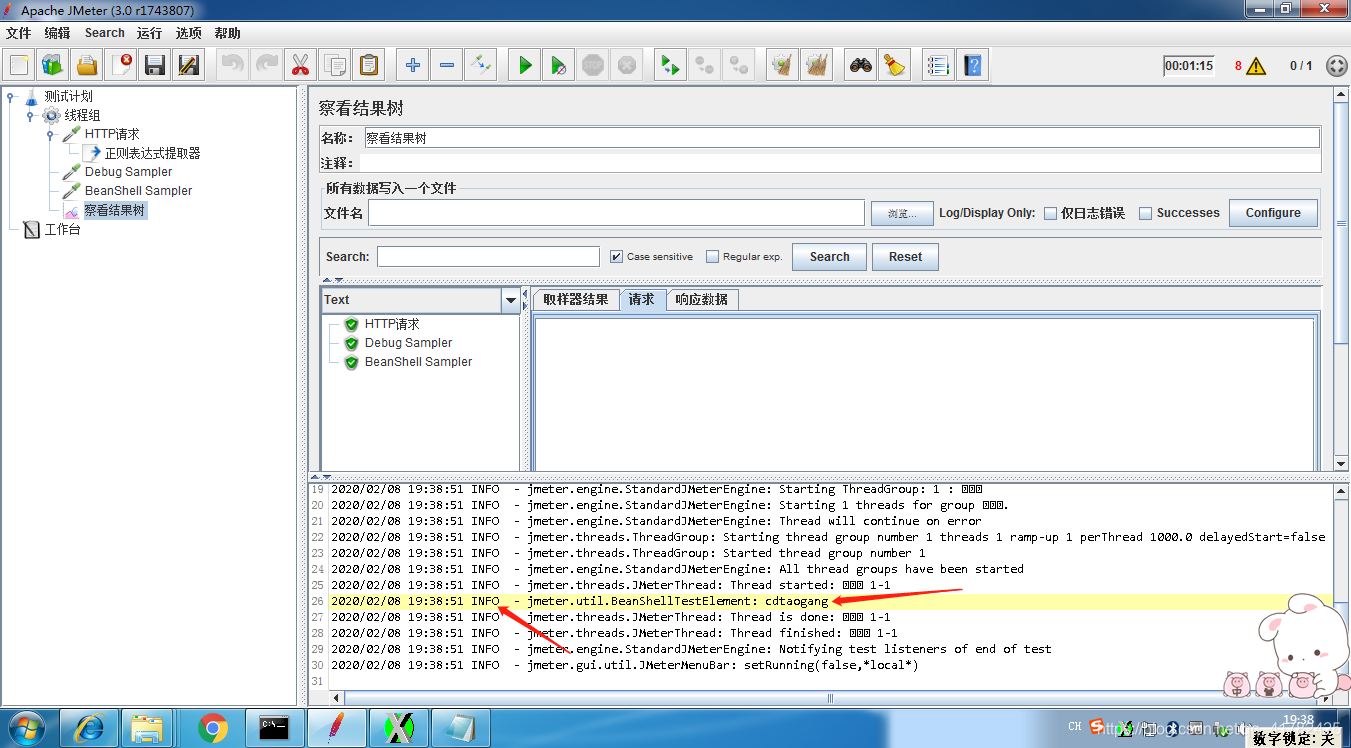1351x748 pixels.
Task: Toggle the Regular exp. checkbox
Action: (x=712, y=256)
